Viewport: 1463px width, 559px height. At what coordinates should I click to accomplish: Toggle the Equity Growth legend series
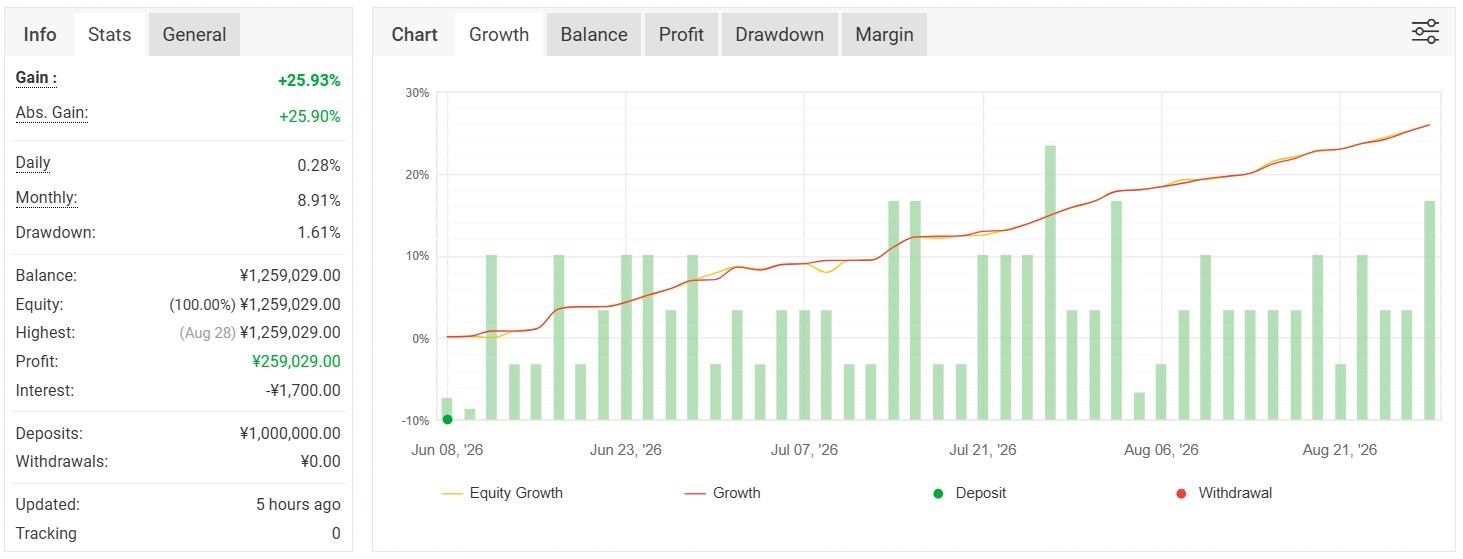click(502, 493)
